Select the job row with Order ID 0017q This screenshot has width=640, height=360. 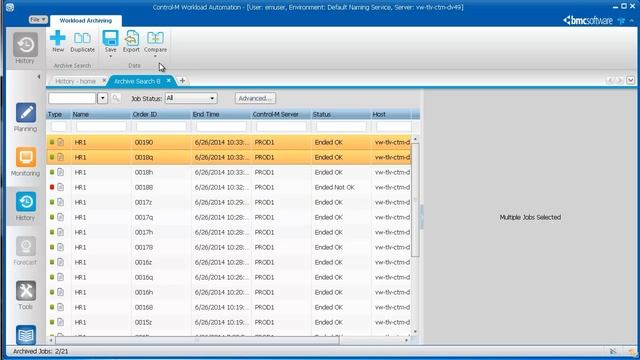[x=229, y=217]
